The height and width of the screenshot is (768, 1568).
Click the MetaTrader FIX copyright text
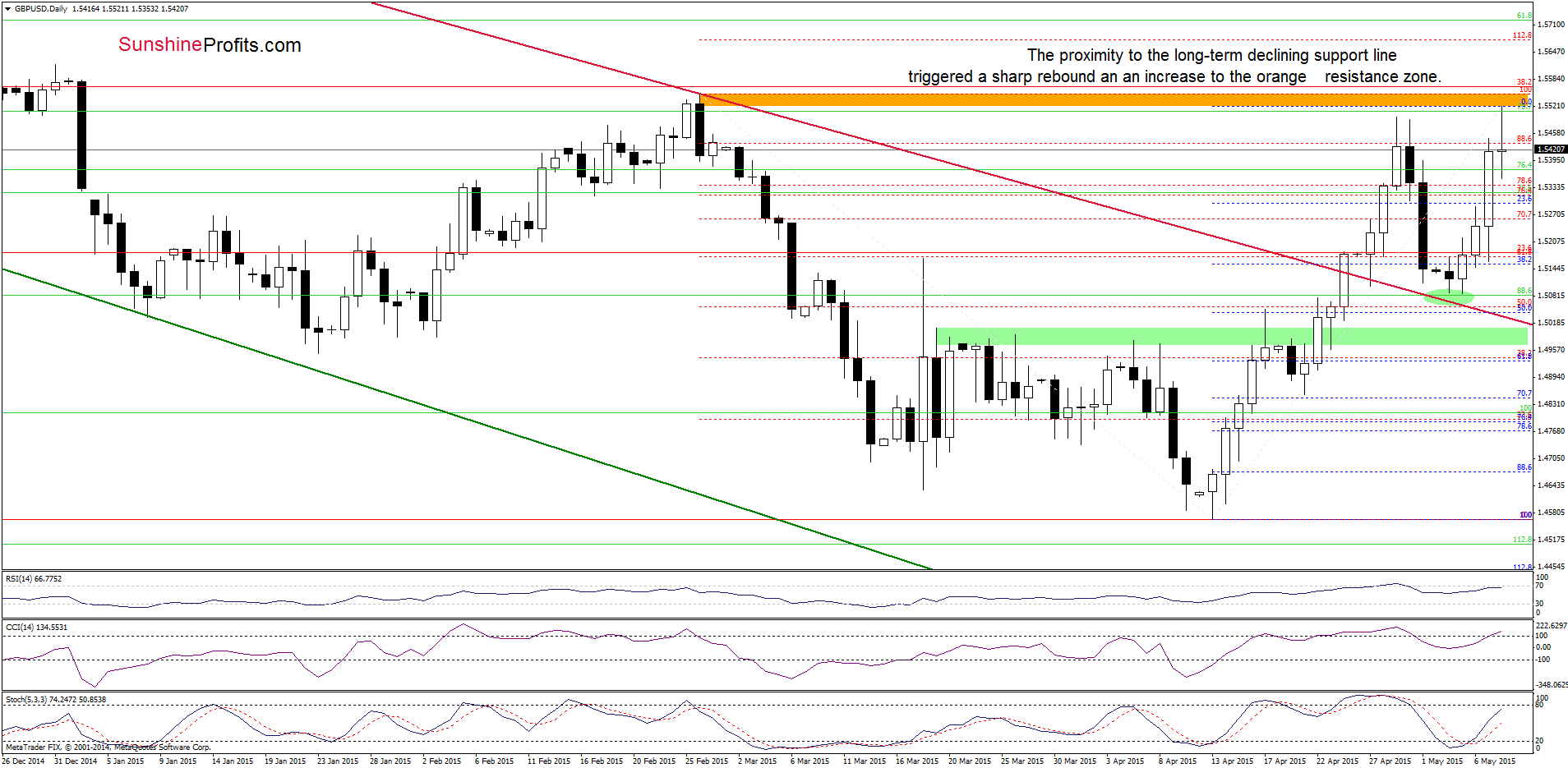(x=108, y=747)
